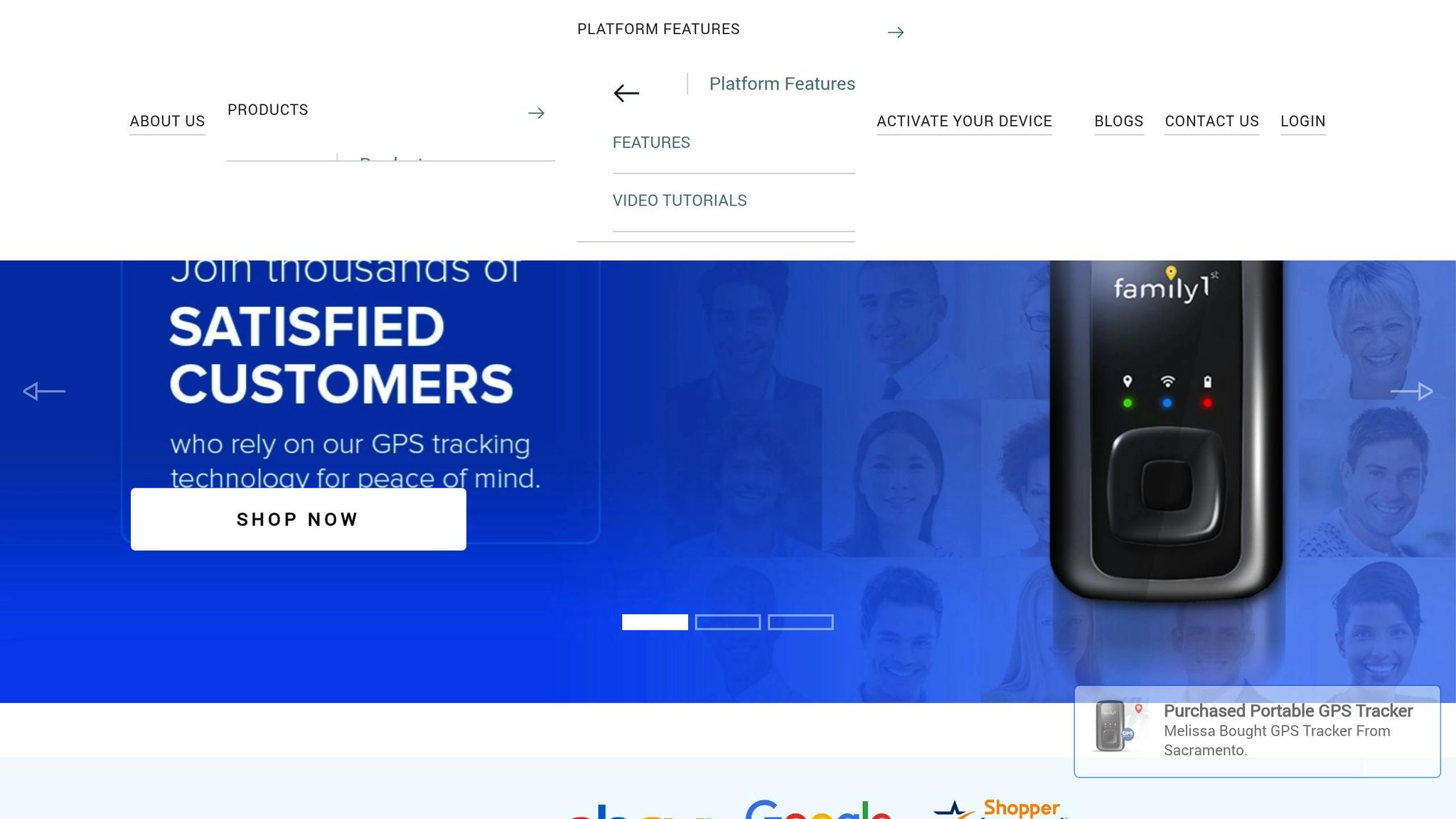
Task: Click the back arrow in Platform Features submenu
Action: tap(626, 93)
